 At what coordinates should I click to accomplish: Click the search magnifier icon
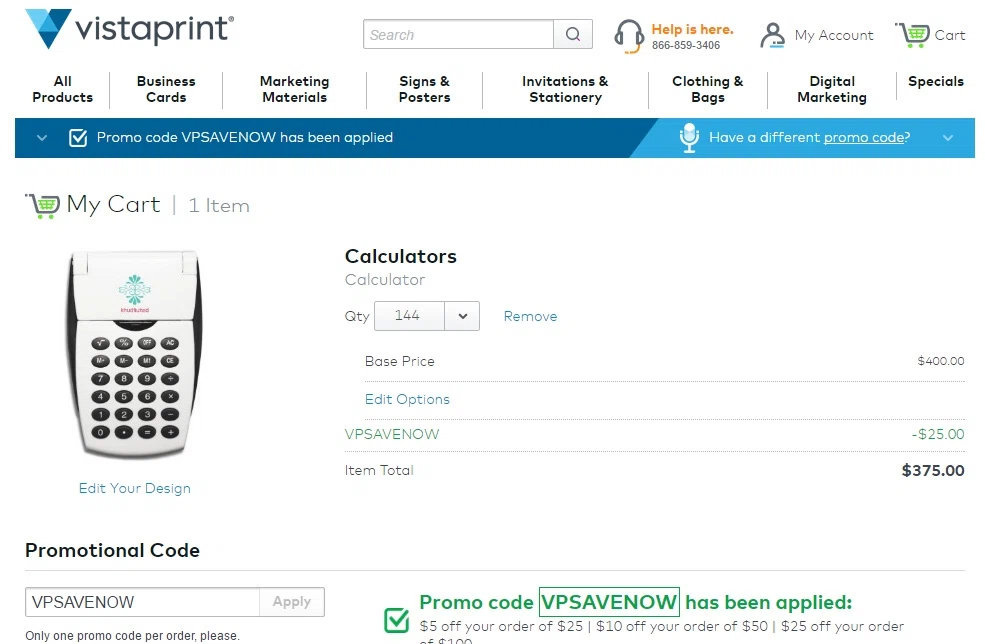[x=573, y=34]
